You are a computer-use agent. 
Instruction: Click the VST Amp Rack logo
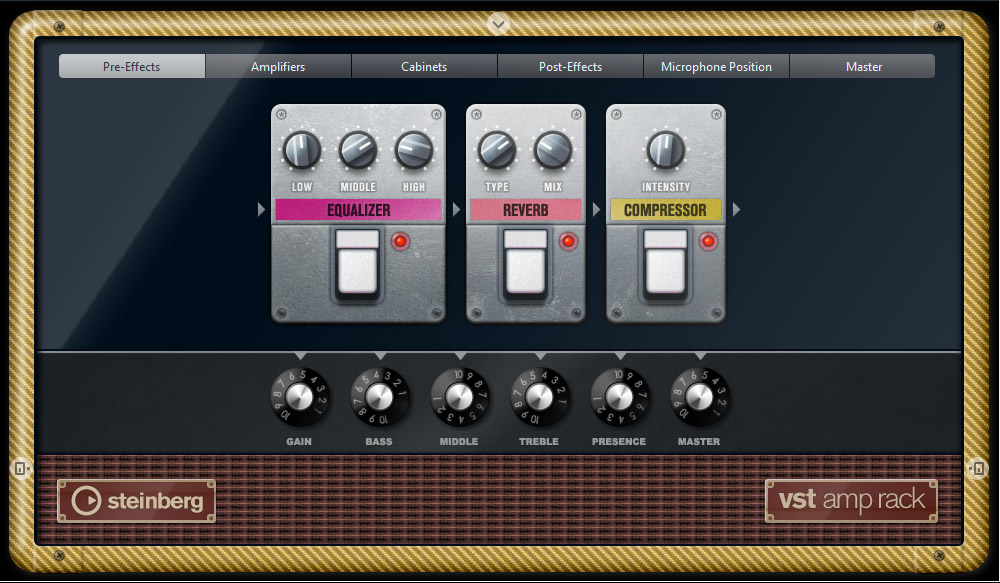[851, 500]
